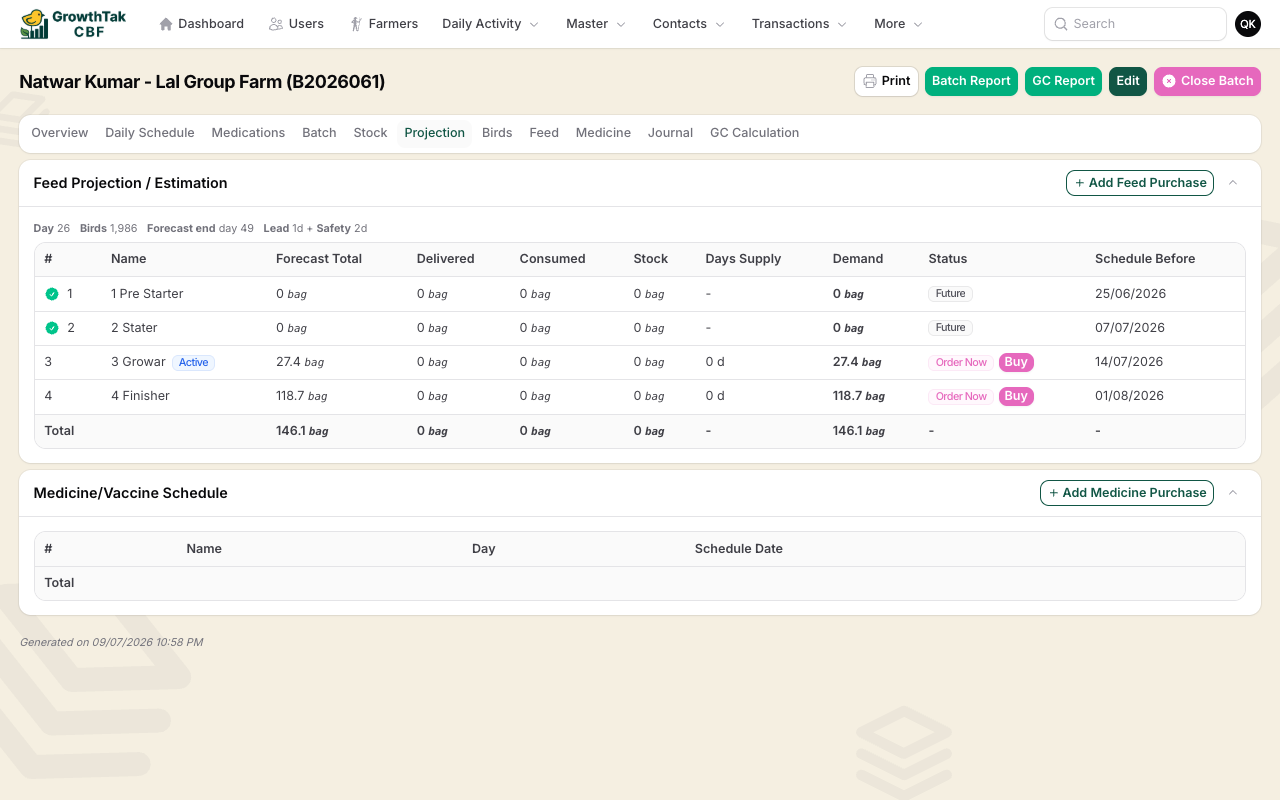Click the '2 Stater' name cell

coord(134,328)
